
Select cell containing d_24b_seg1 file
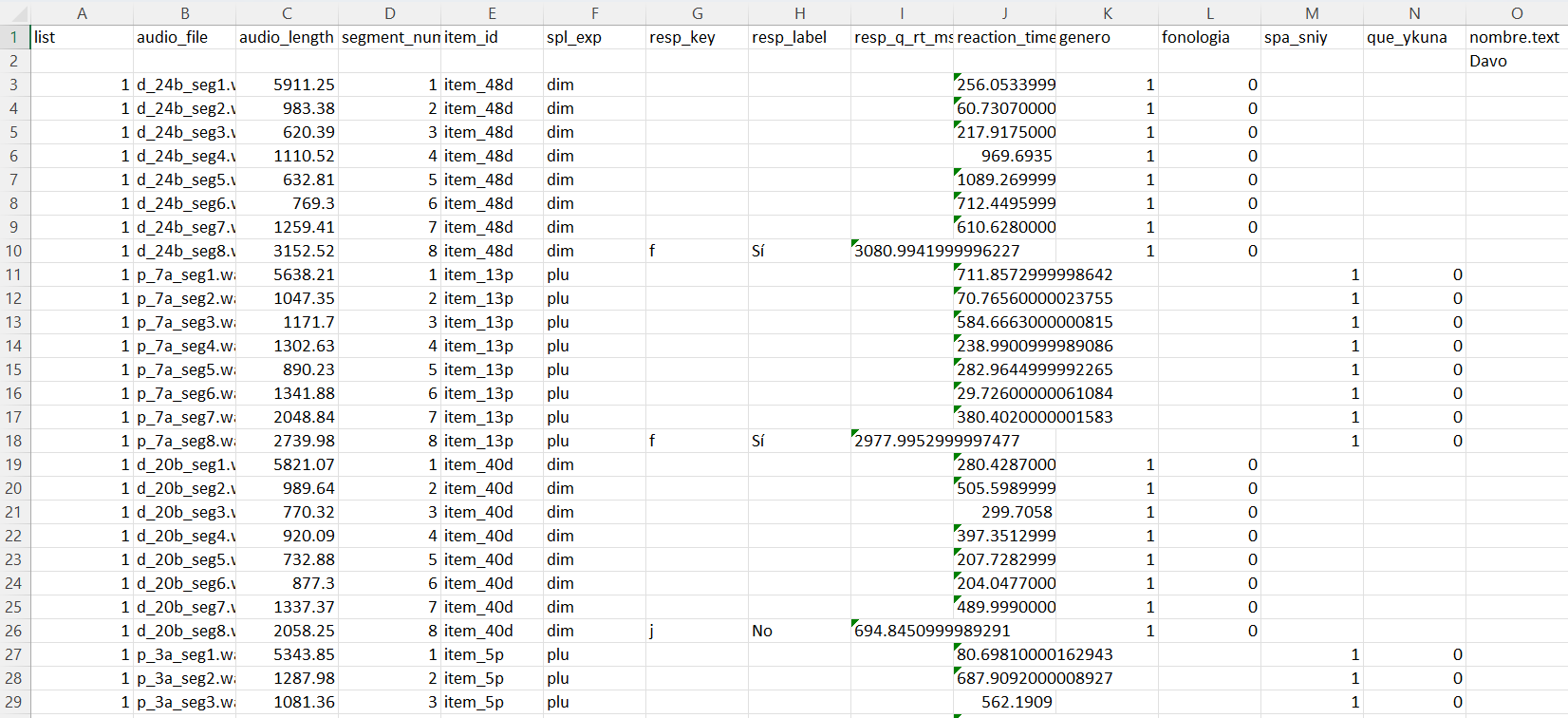point(184,85)
